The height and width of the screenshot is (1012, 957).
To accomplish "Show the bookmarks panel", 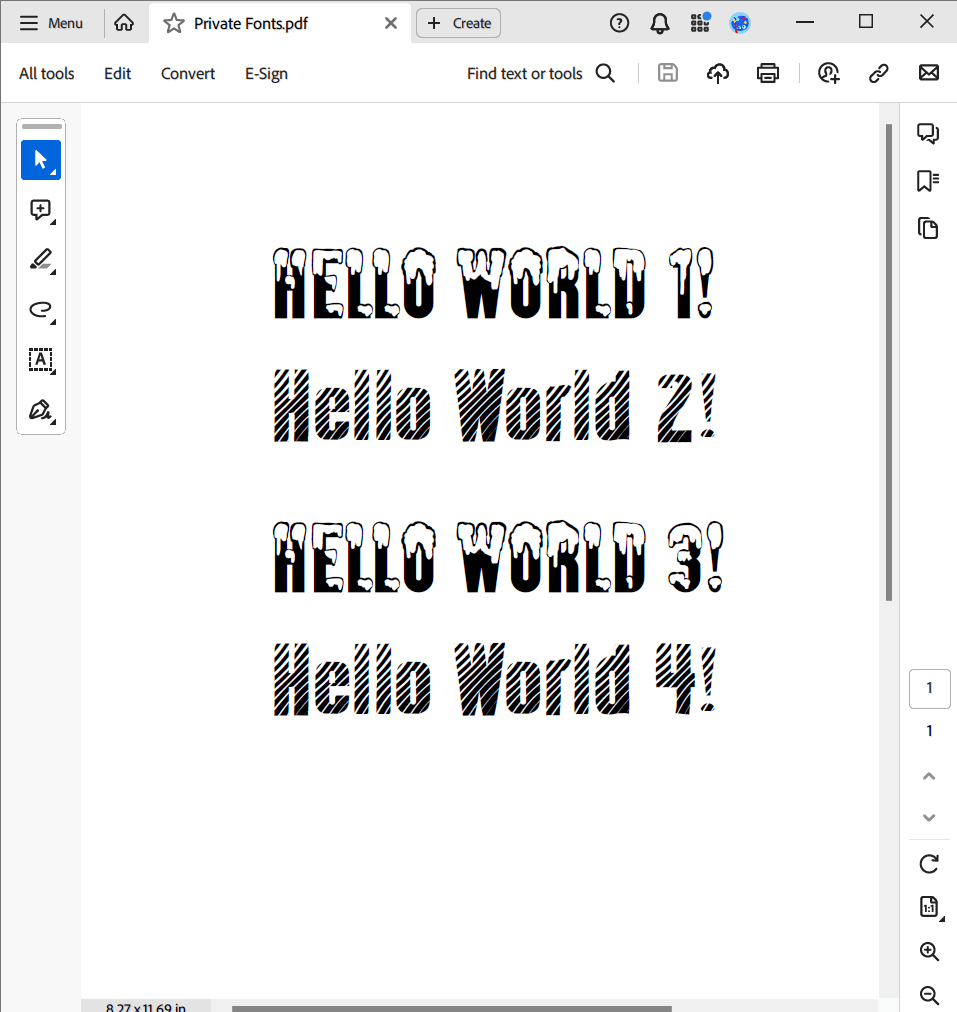I will pos(928,181).
